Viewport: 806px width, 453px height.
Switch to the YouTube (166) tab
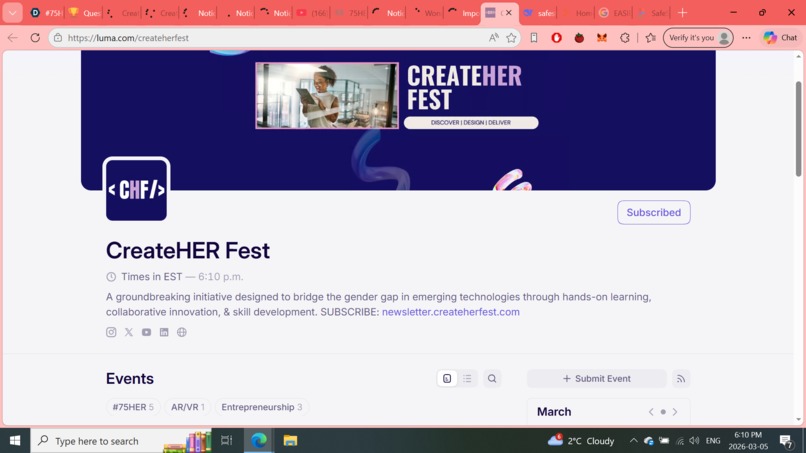tap(312, 13)
